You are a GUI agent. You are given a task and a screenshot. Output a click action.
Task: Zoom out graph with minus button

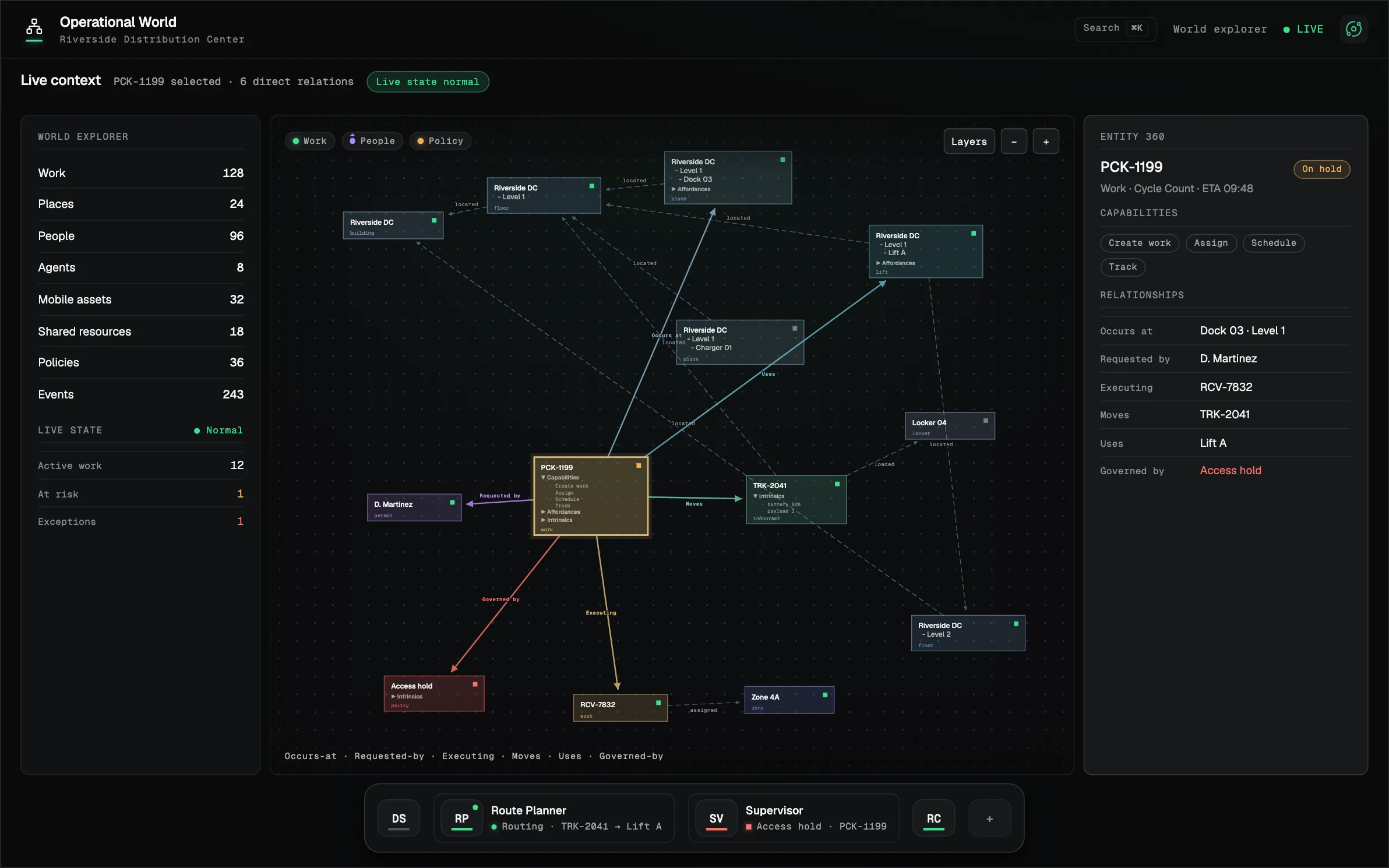(x=1014, y=142)
